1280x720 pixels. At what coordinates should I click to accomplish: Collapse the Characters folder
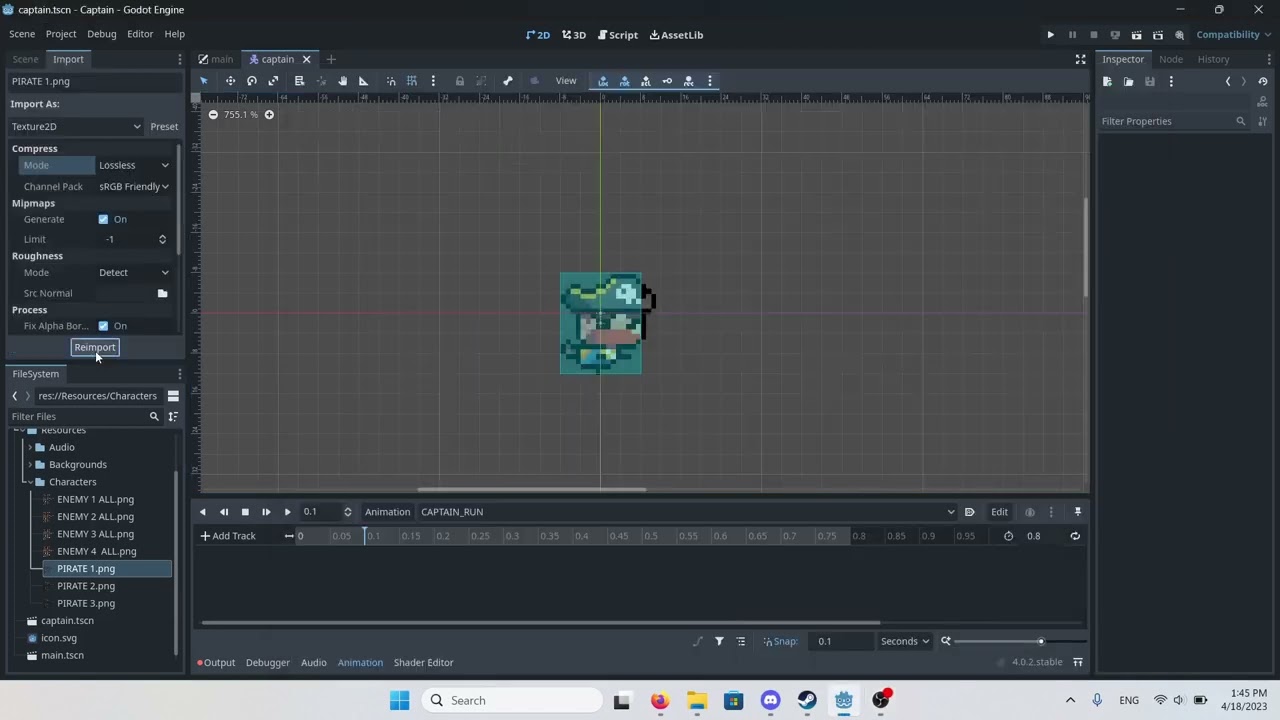29,481
